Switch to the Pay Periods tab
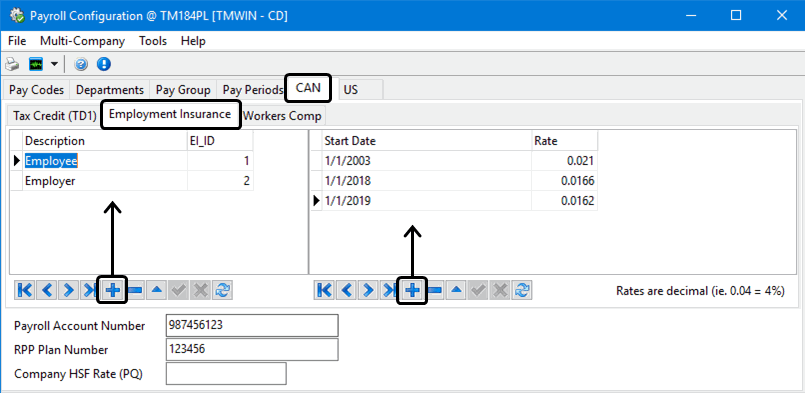 point(253,90)
